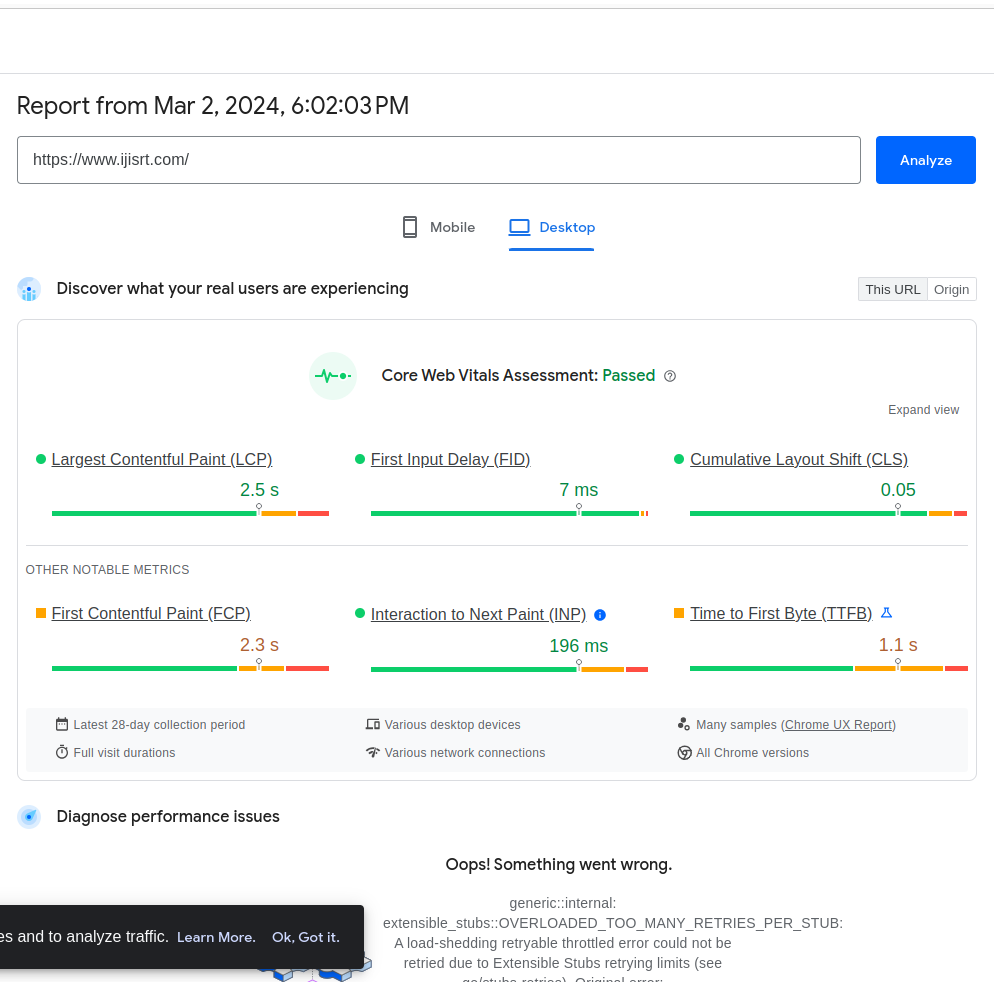The height and width of the screenshot is (982, 994).
Task: Expand view of Core Web Vitals
Action: tap(923, 410)
